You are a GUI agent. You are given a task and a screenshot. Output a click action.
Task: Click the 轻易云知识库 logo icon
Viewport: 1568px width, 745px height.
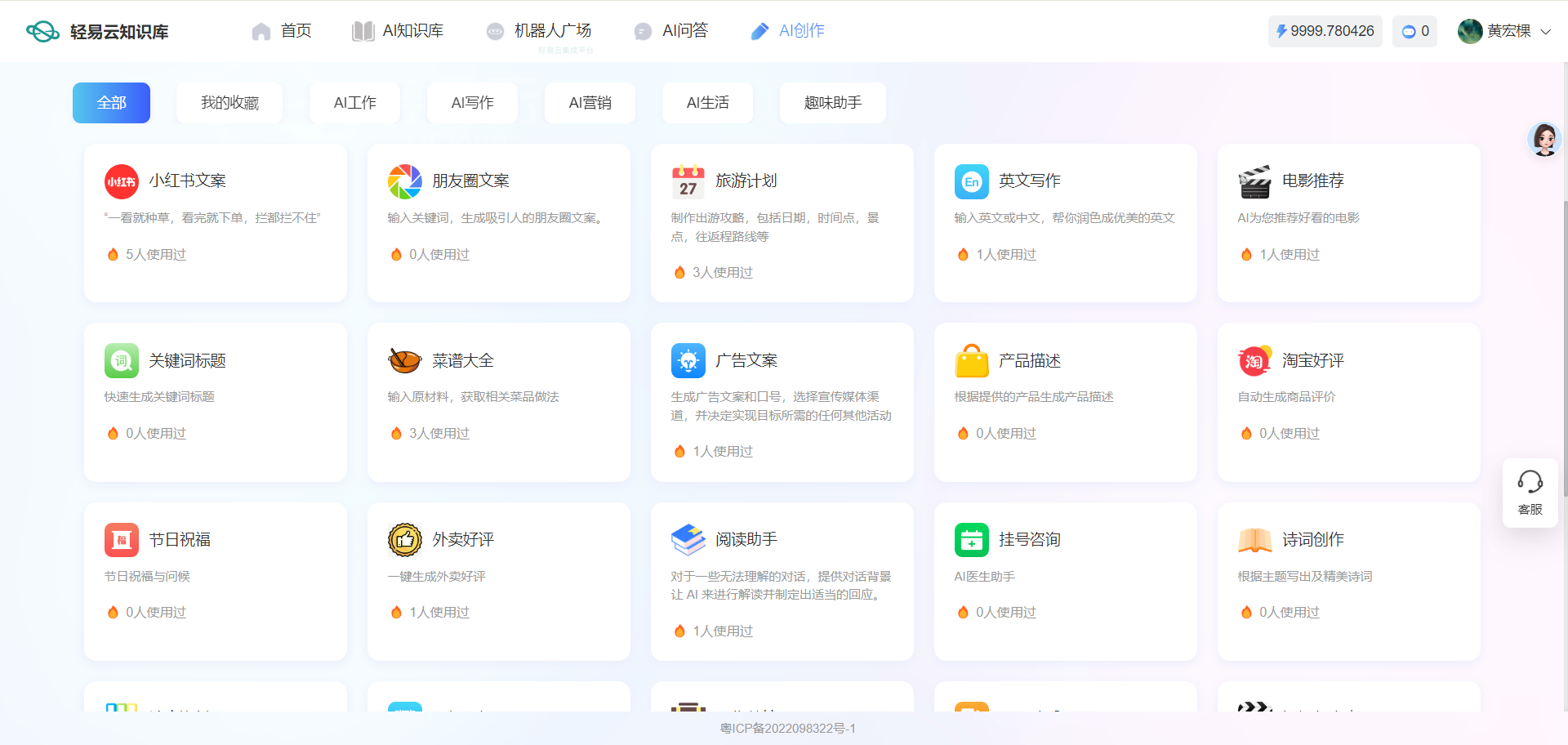point(42,32)
